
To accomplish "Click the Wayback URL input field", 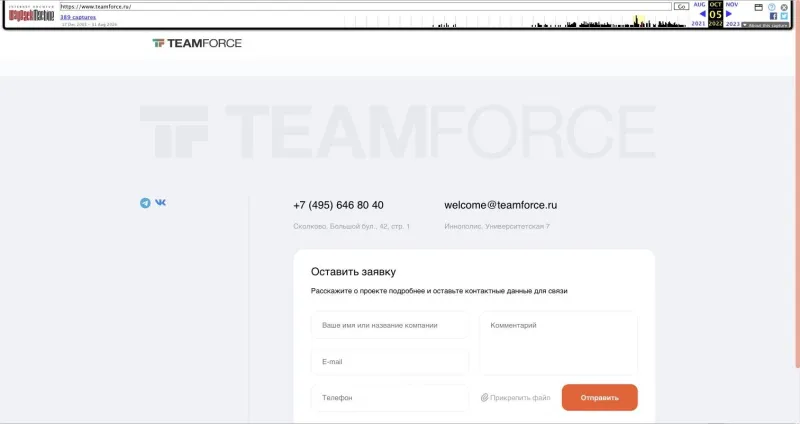I will pos(365,7).
